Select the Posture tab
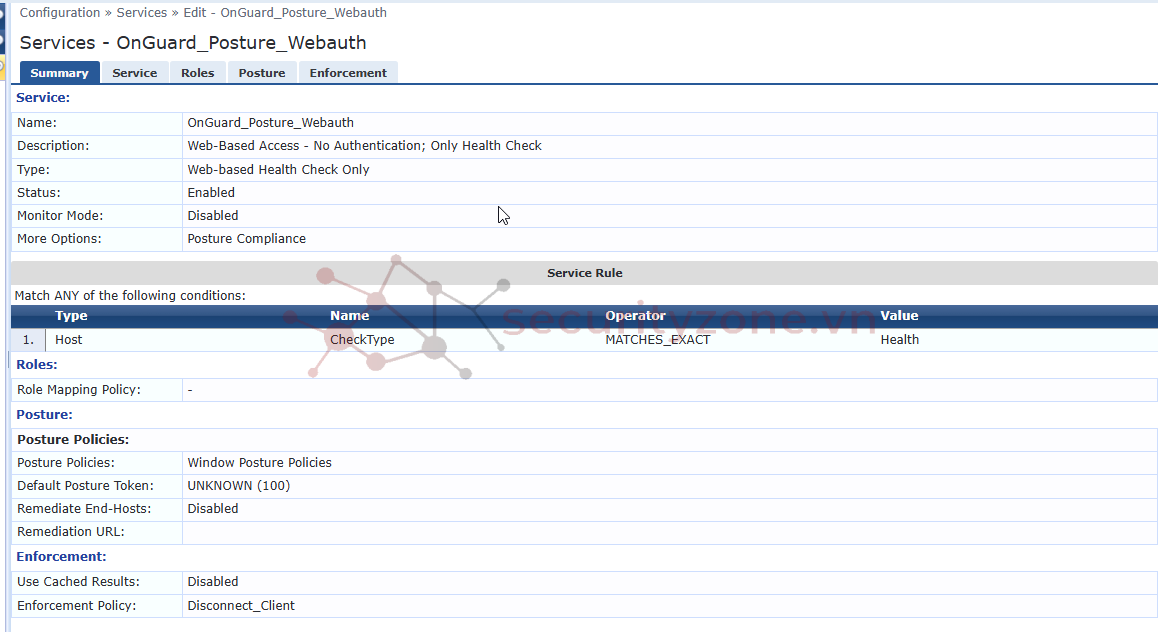1158x632 pixels. 262,73
